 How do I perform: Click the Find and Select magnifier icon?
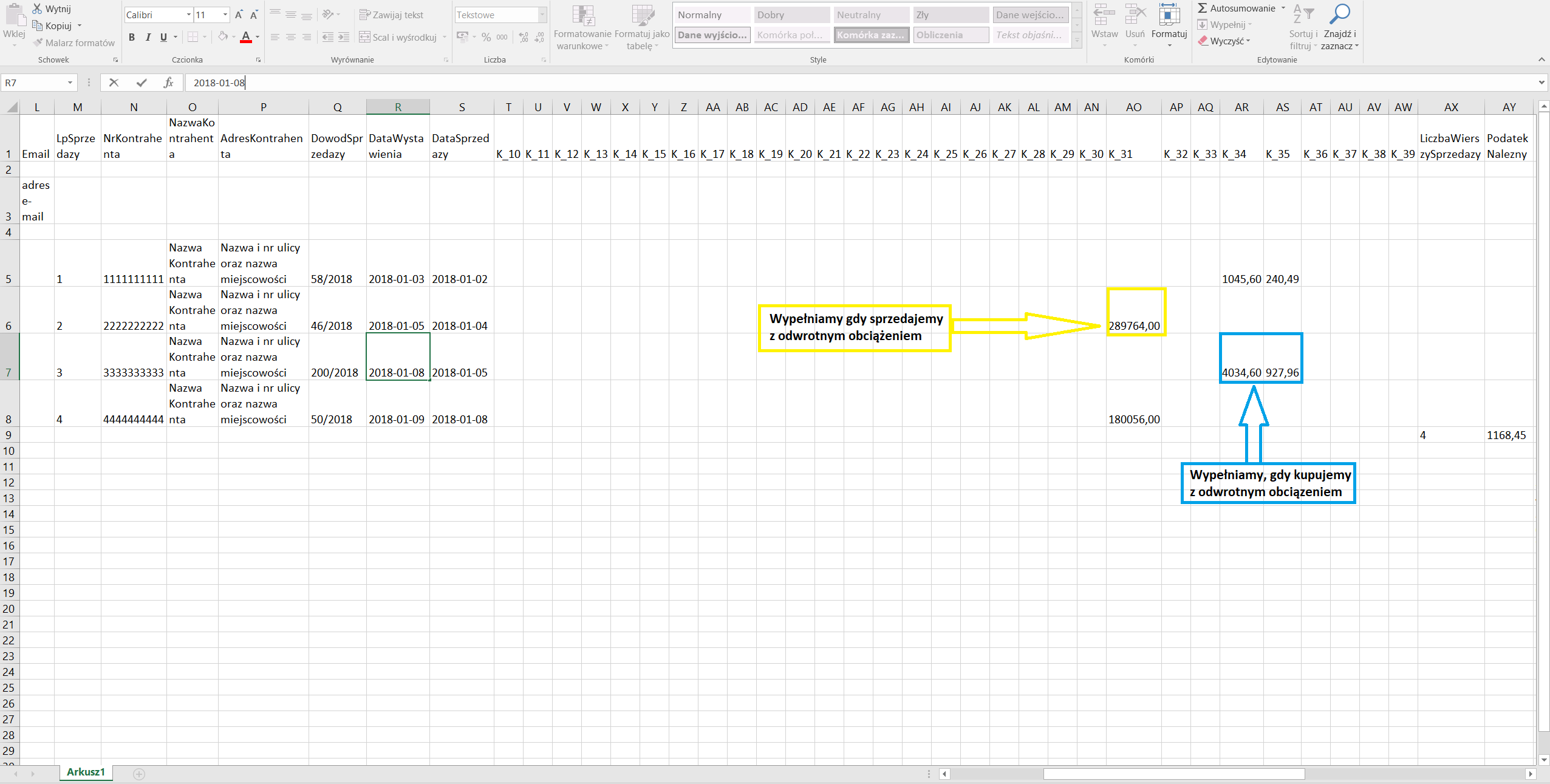tap(1339, 15)
